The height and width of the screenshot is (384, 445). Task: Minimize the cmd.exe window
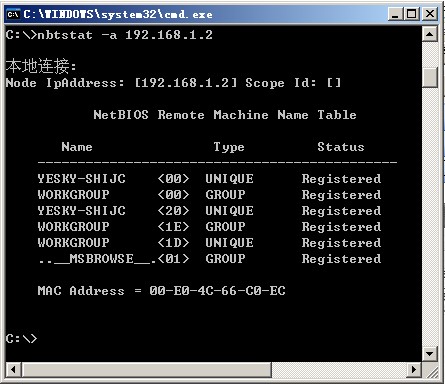tap(395, 14)
